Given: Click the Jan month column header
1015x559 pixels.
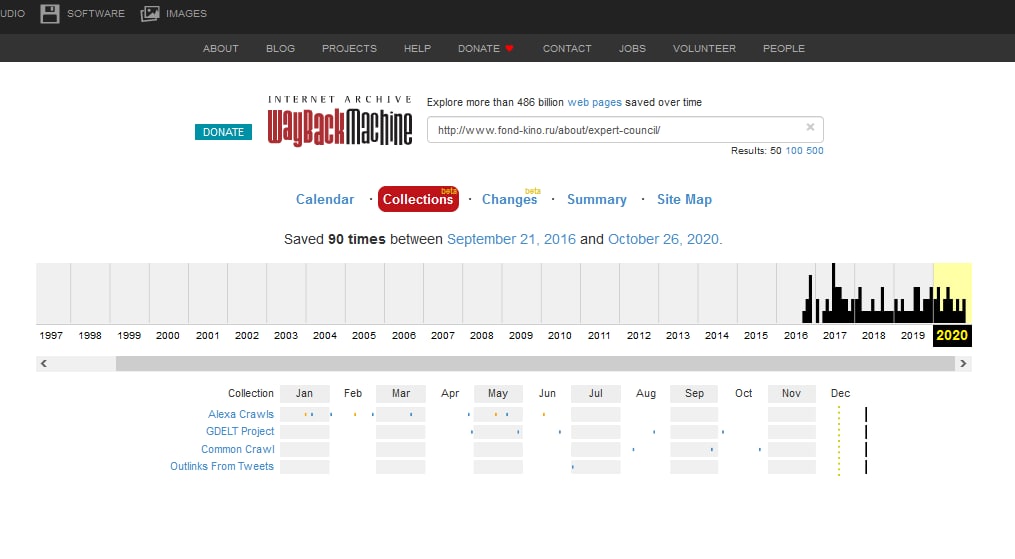Looking at the screenshot, I should tap(304, 393).
